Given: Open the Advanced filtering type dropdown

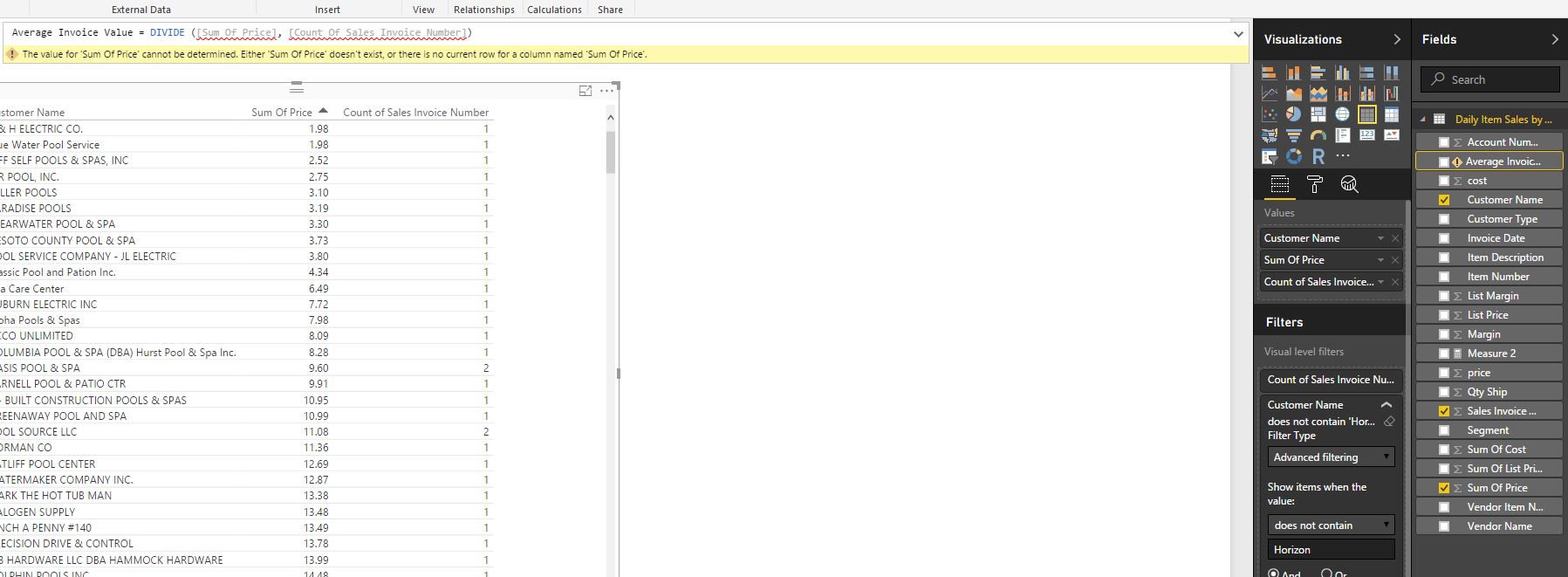Looking at the screenshot, I should 1331,457.
